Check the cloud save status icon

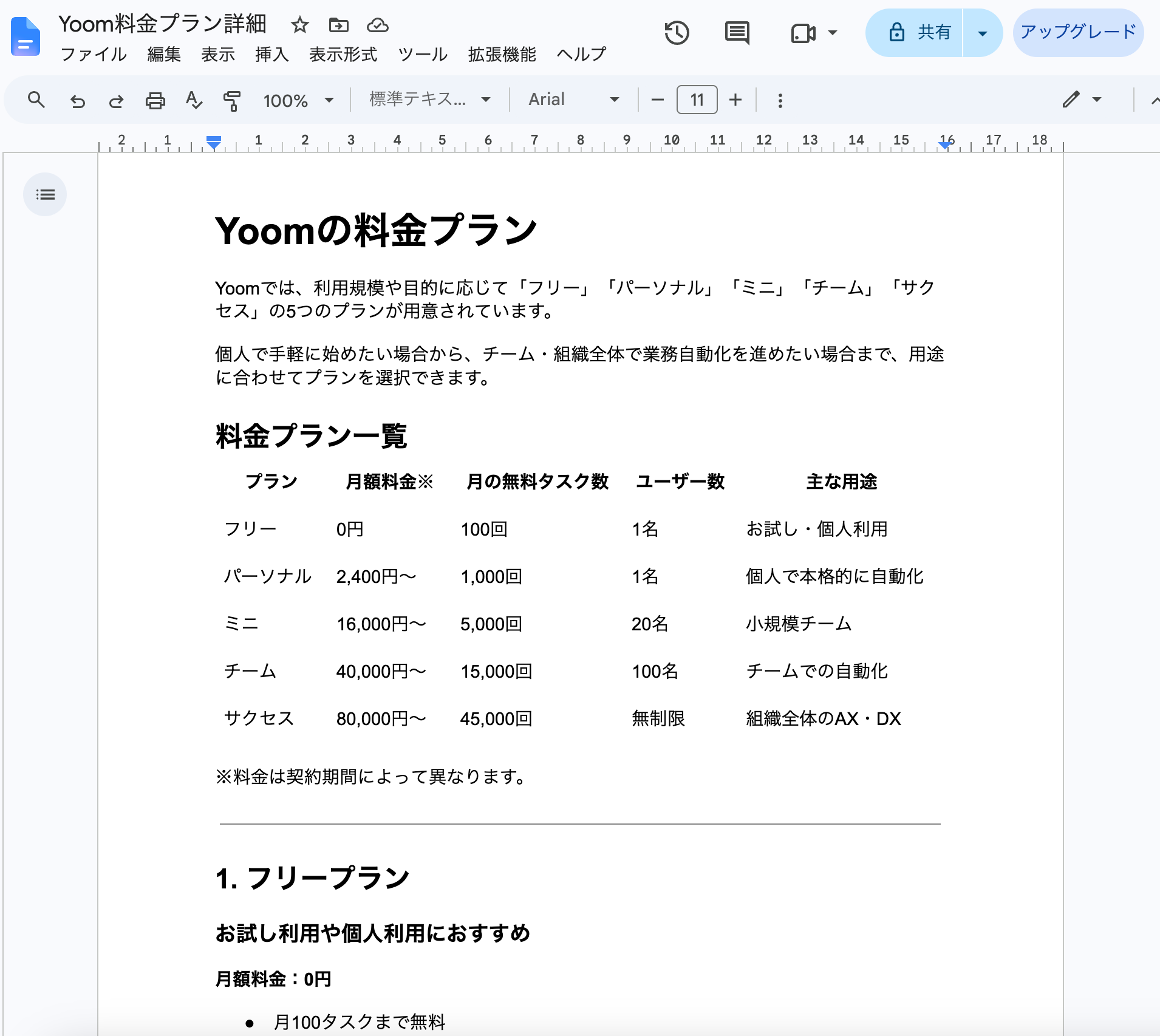(x=378, y=25)
